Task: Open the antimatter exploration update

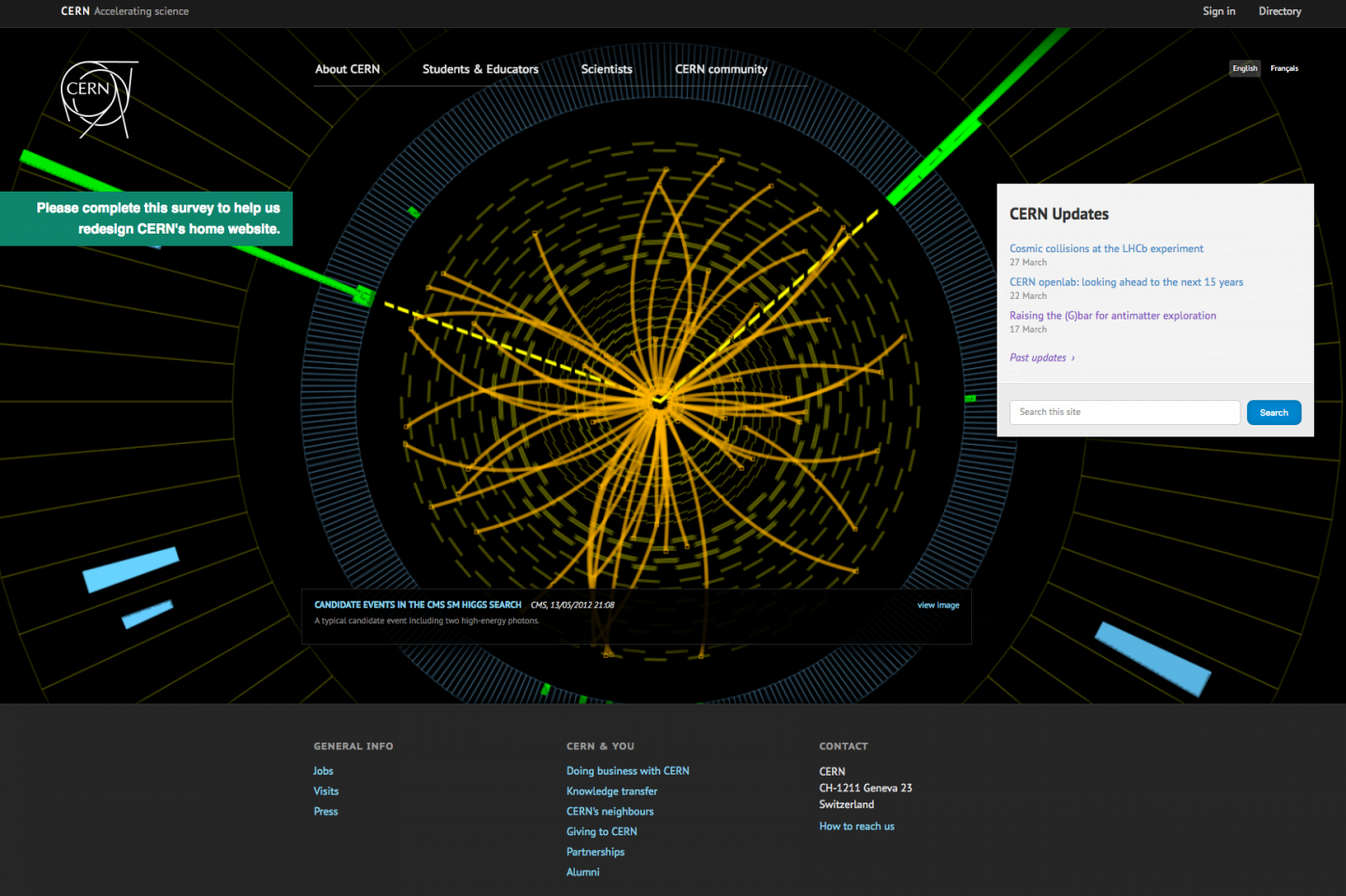Action: (1112, 315)
